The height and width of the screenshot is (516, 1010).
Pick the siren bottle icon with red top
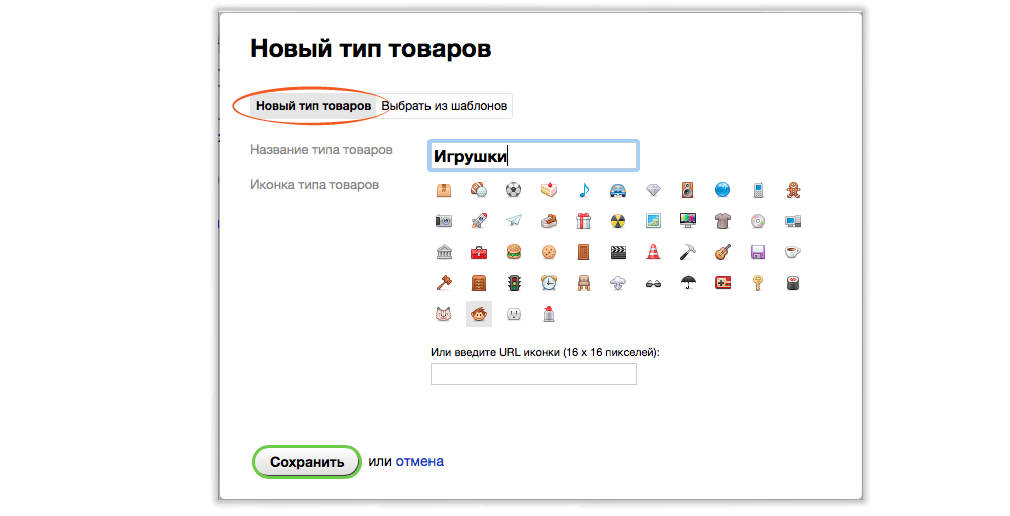[x=548, y=314]
